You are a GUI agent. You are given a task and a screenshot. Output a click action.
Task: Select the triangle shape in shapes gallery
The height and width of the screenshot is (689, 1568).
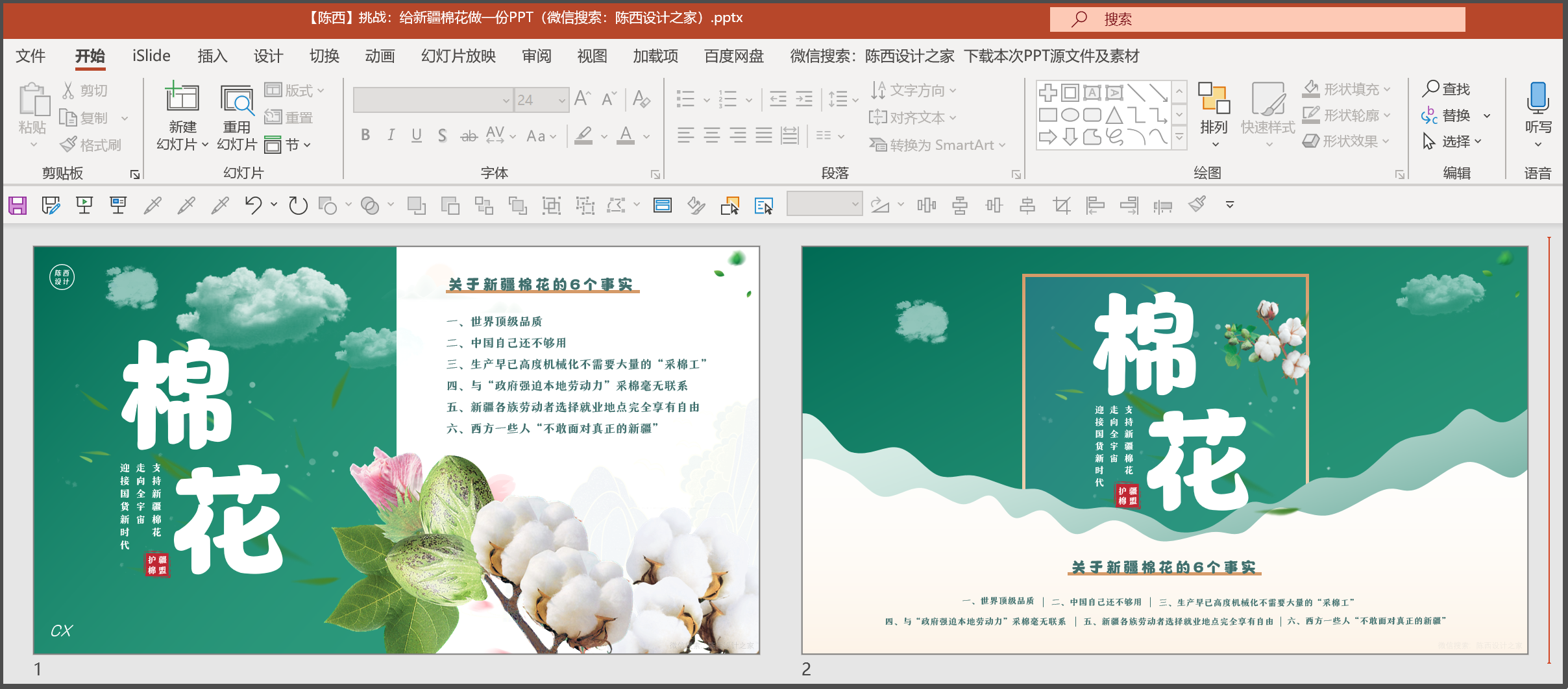(x=1114, y=115)
